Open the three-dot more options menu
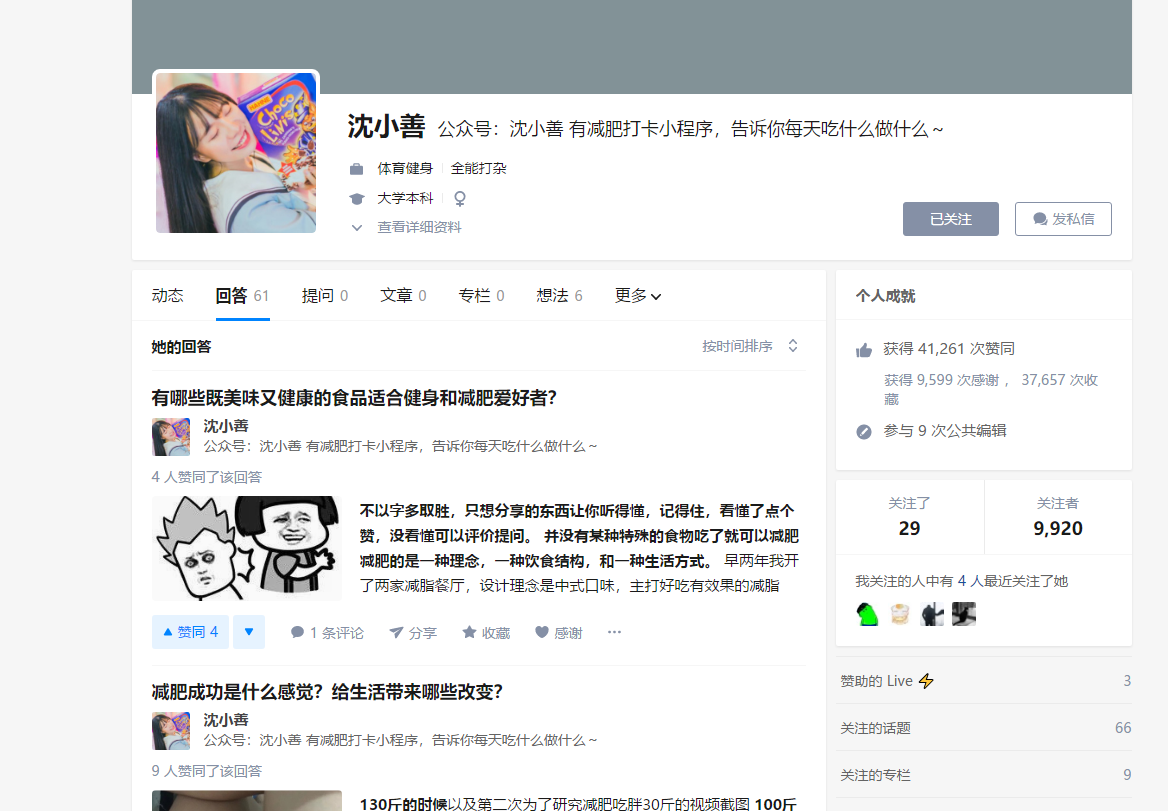Screen dimensions: 1168x811 coord(614,632)
